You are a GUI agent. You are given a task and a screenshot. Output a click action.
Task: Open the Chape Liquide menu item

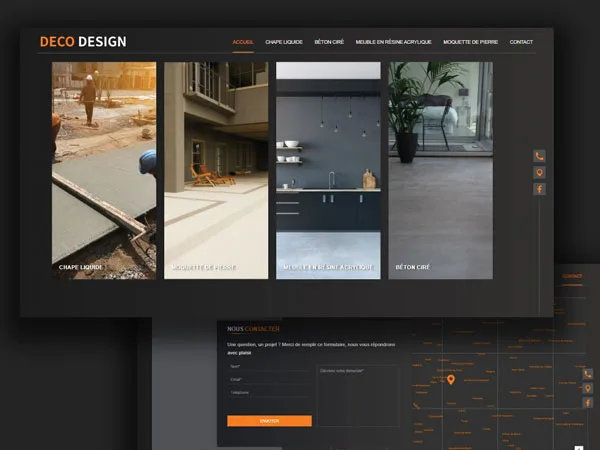click(284, 42)
